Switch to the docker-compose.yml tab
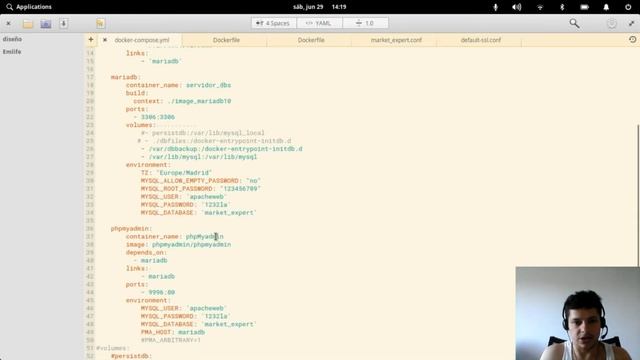640x360 pixels. click(x=142, y=40)
